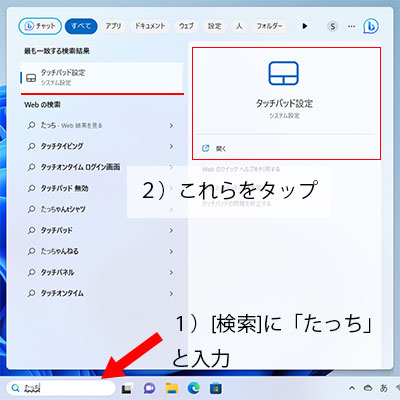Expand chevron for the タッチオンタイム suggestion
The width and height of the screenshot is (400, 400).
171,293
